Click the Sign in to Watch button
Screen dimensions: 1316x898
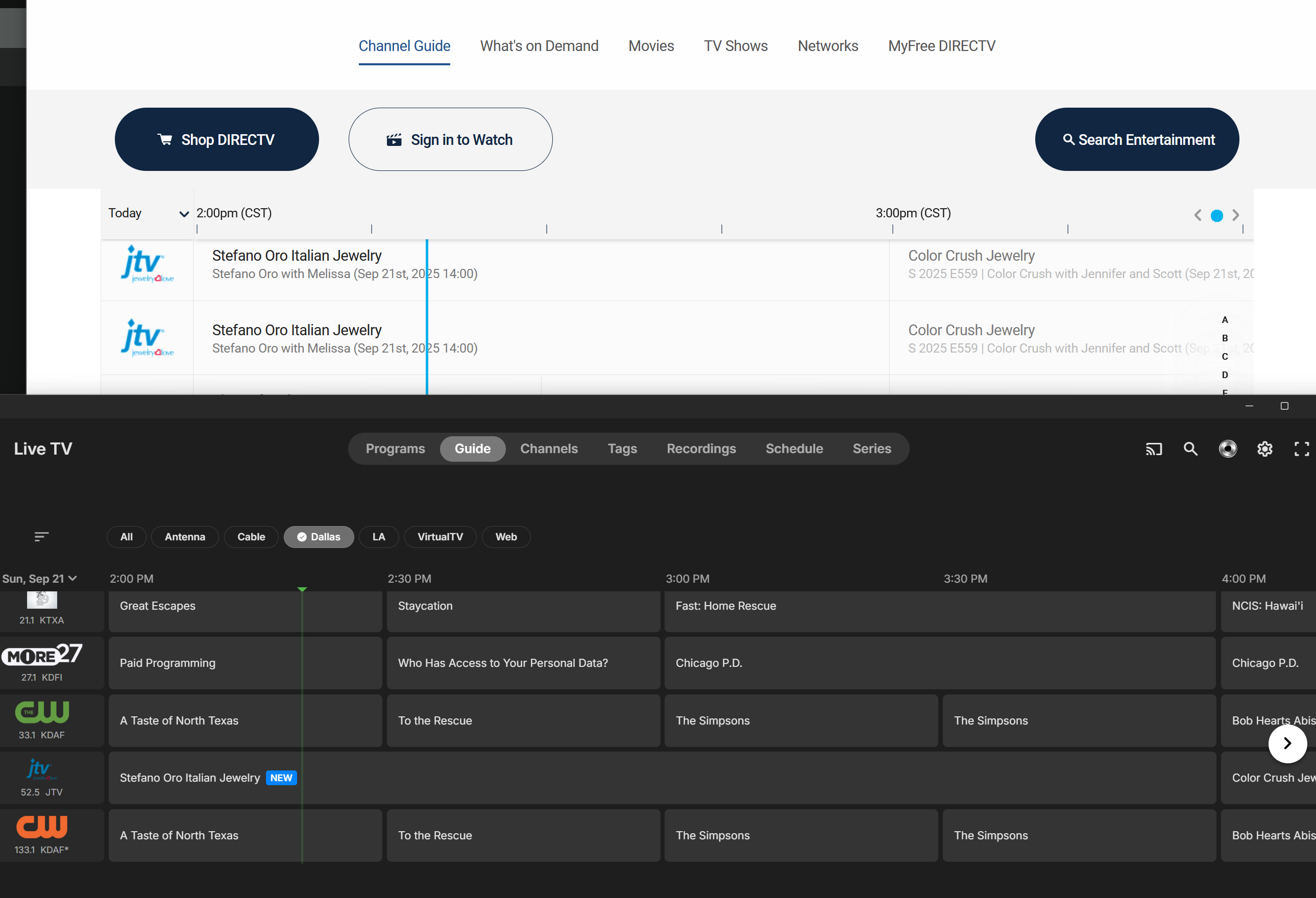450,140
